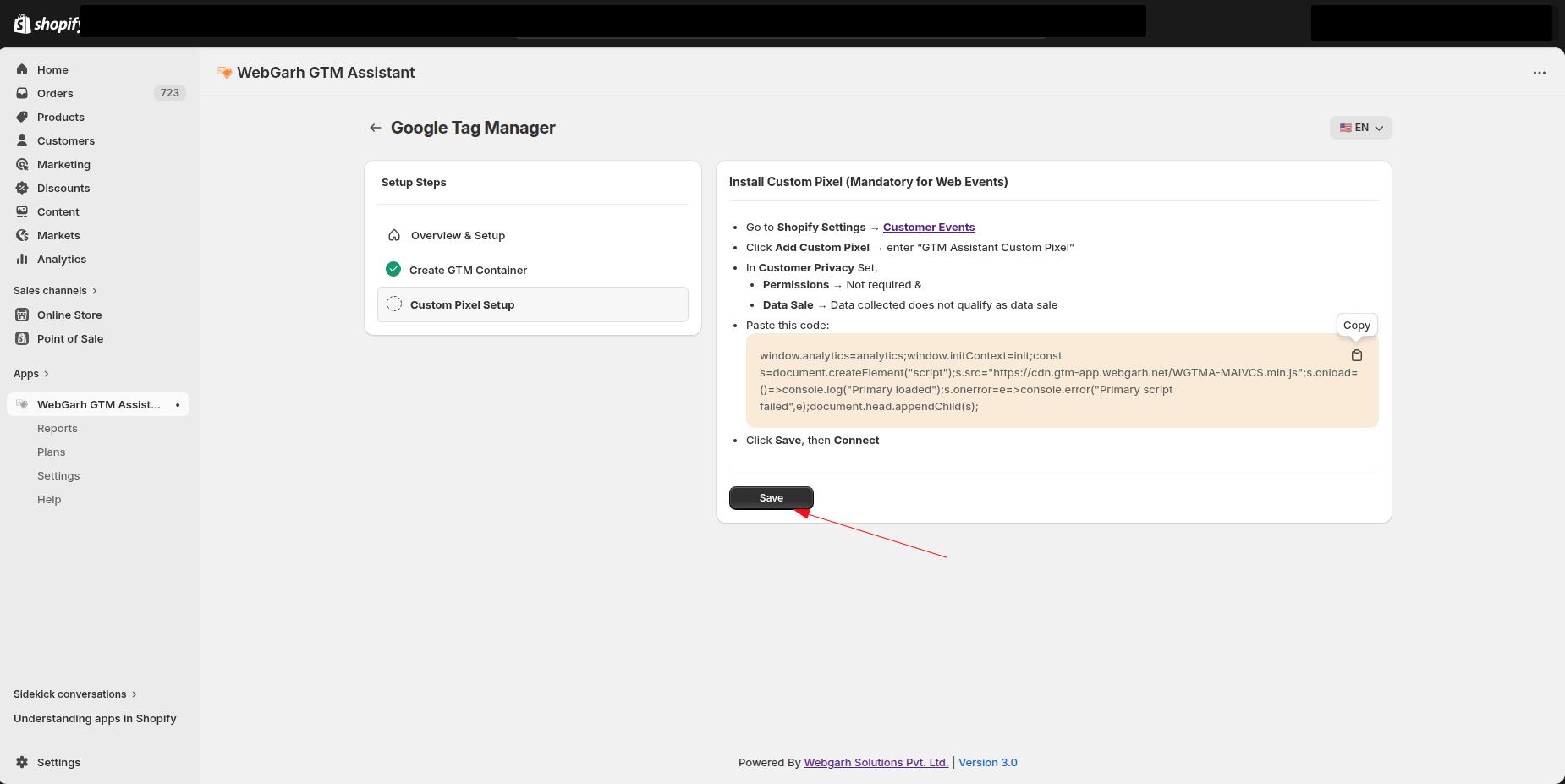Expand Sales channels chevron
Viewport: 1565px width, 784px height.
95,291
